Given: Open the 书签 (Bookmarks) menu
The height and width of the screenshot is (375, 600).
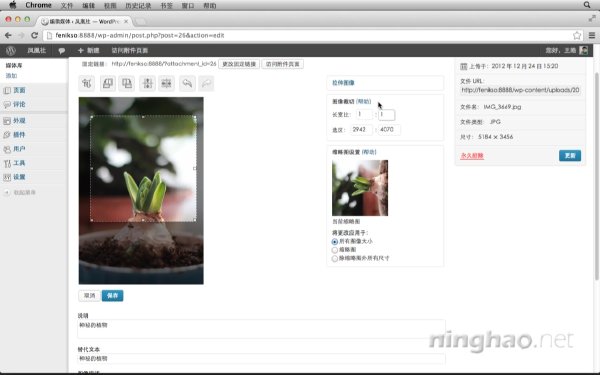Looking at the screenshot, I should pos(166,6).
